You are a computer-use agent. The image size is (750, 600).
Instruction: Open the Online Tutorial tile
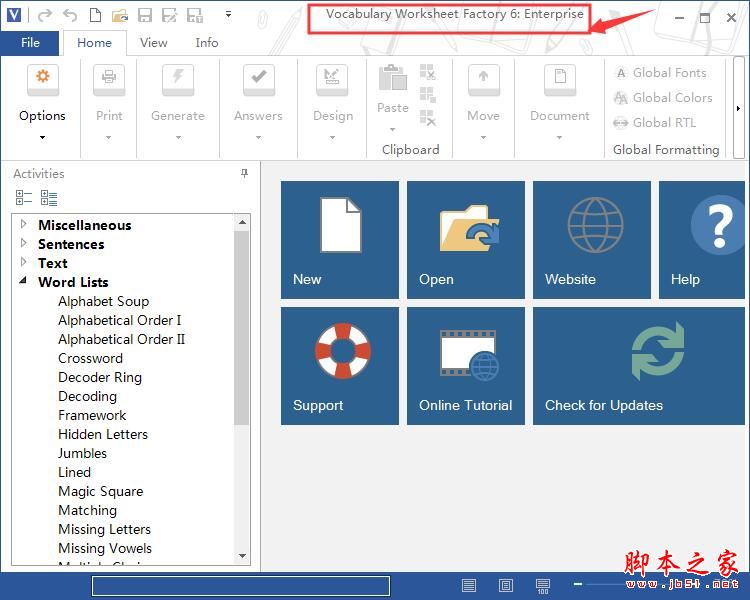click(x=466, y=366)
